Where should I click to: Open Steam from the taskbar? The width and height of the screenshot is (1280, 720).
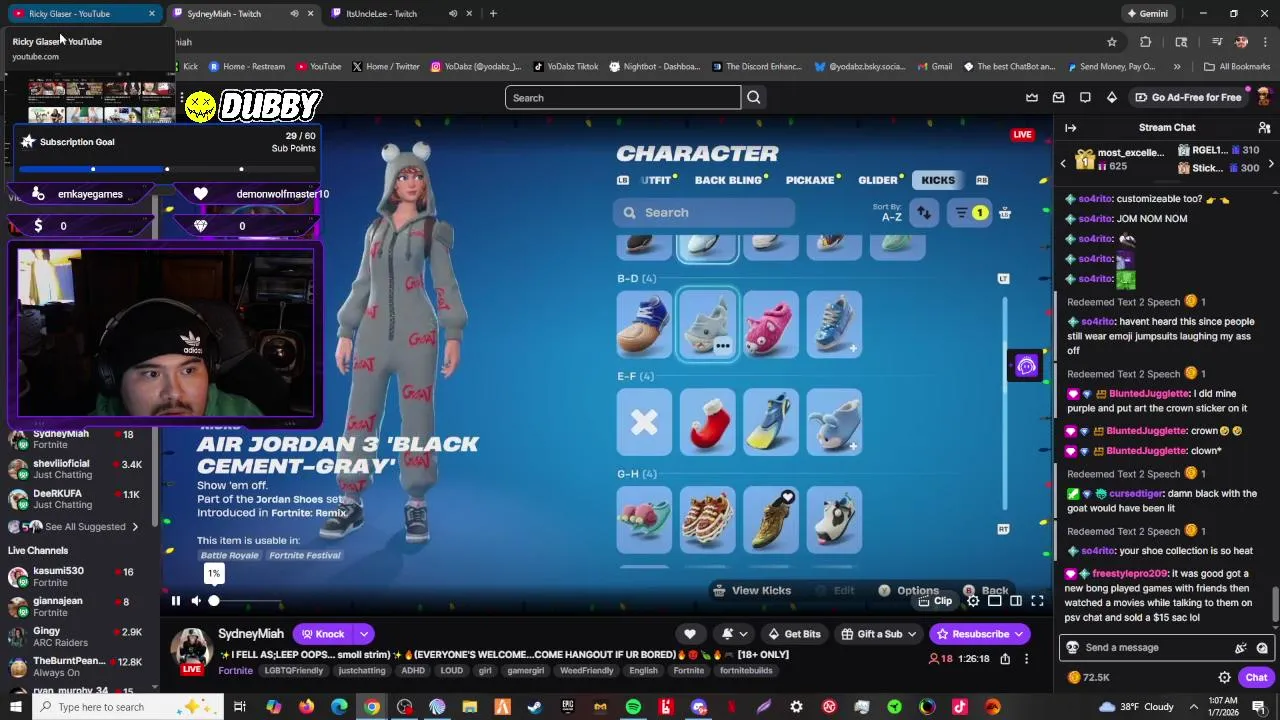(x=535, y=707)
